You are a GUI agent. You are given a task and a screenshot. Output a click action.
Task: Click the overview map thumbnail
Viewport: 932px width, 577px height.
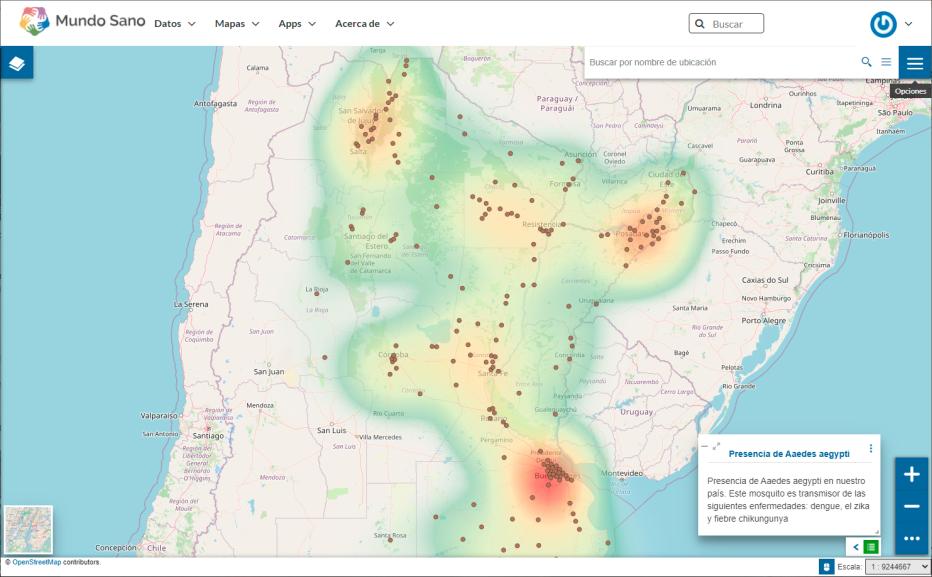(x=28, y=529)
